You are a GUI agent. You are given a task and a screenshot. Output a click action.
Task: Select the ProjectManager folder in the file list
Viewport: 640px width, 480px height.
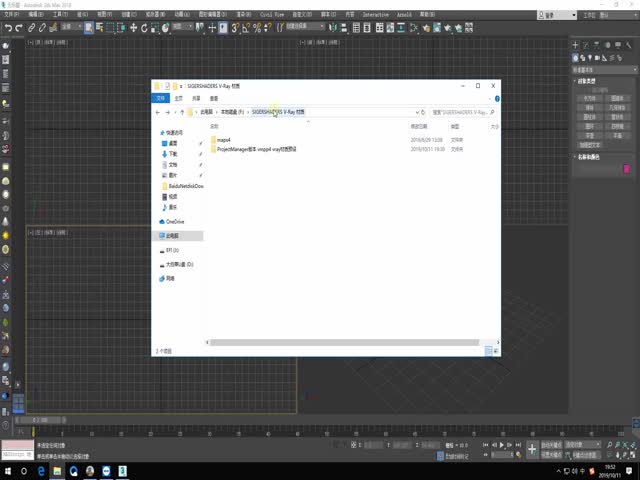tap(258, 148)
